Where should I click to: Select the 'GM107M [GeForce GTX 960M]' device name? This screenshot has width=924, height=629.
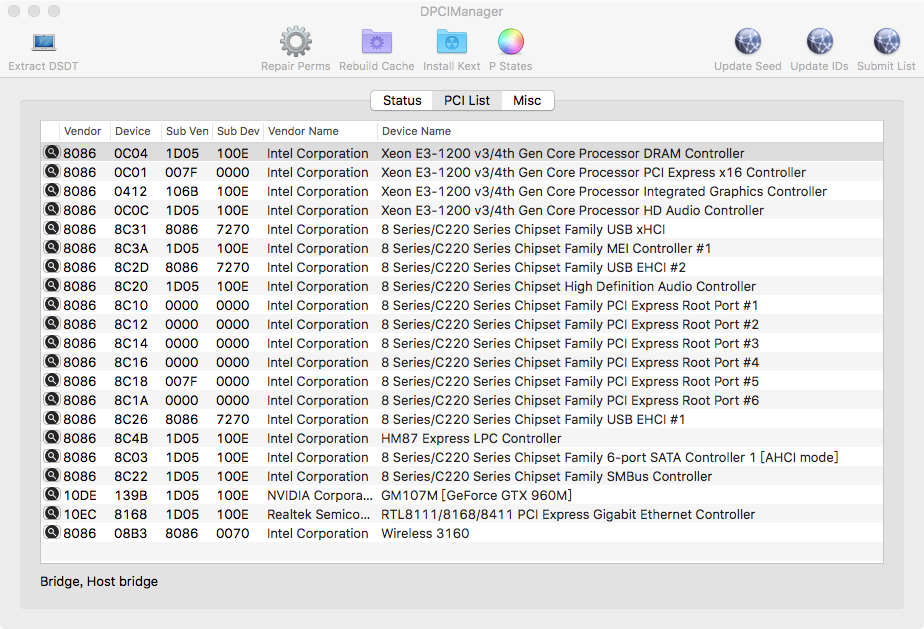click(476, 495)
